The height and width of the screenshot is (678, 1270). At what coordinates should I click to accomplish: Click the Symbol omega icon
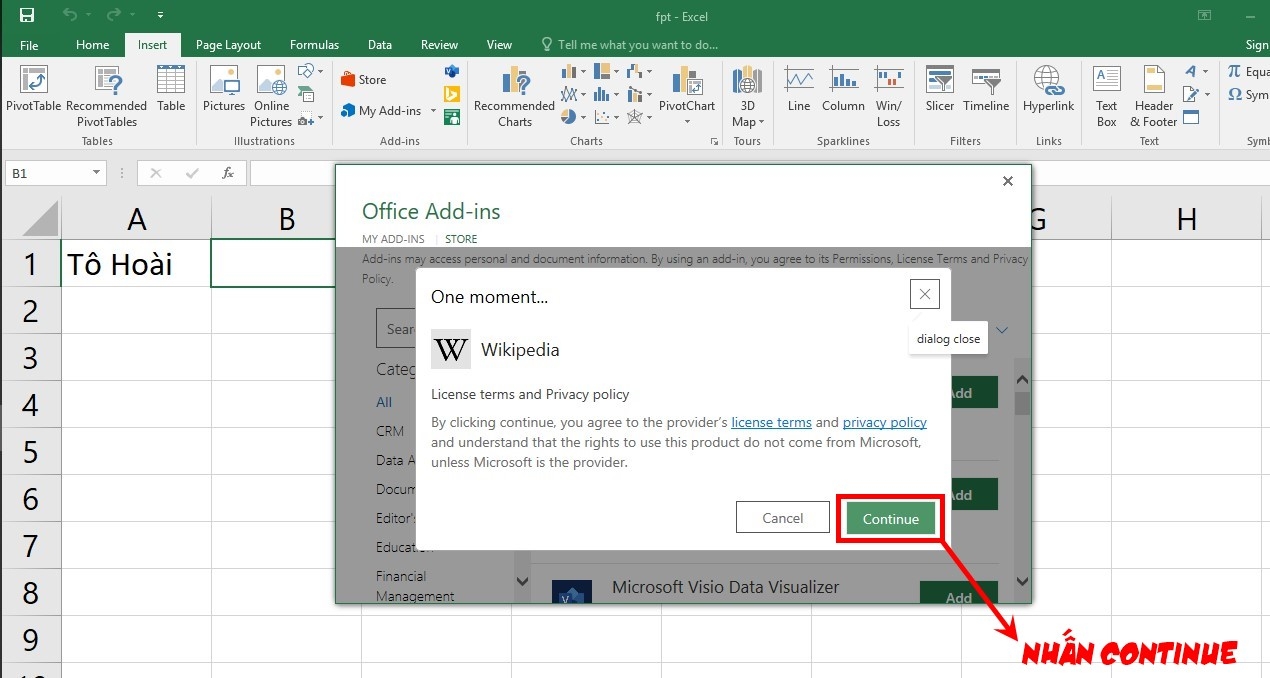pos(1235,95)
